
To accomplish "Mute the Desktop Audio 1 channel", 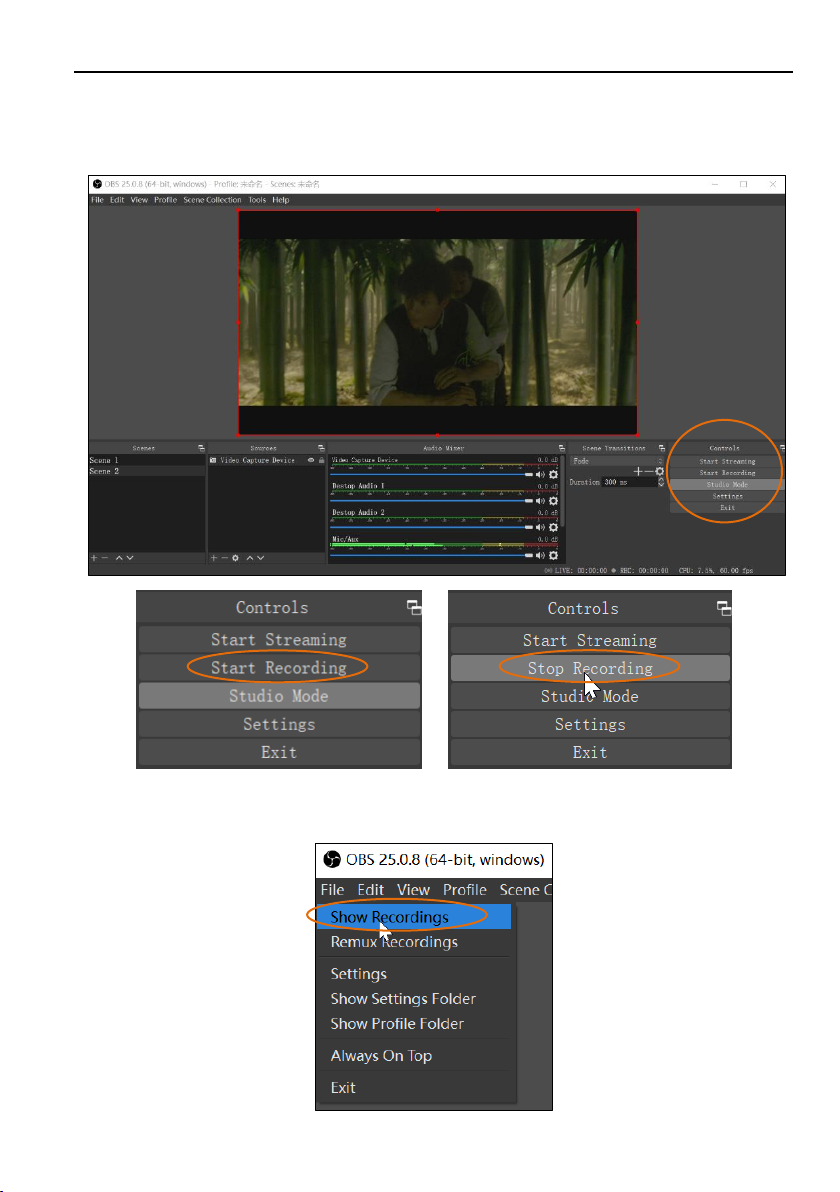I will click(540, 501).
